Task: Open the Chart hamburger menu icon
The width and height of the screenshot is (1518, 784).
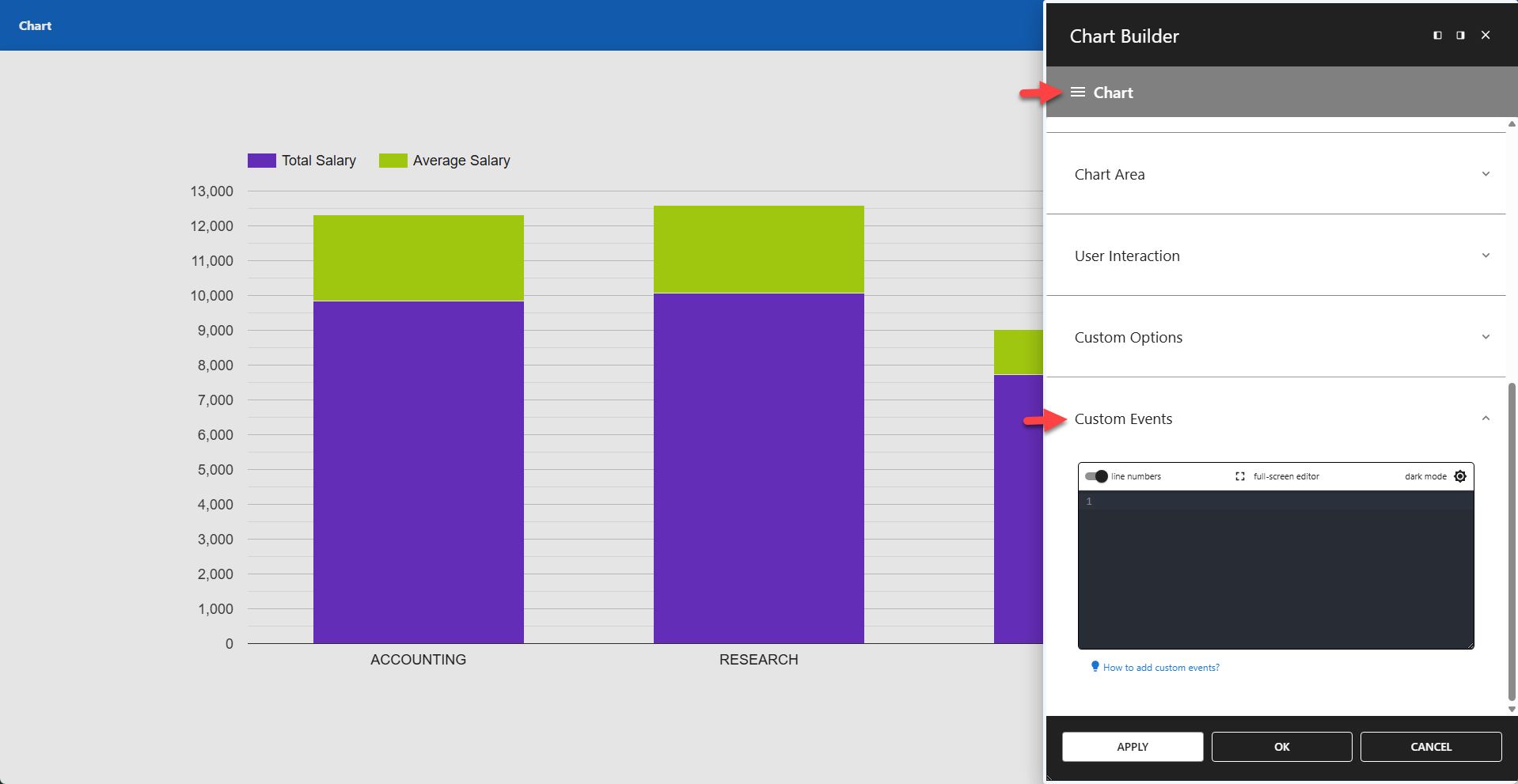Action: pyautogui.click(x=1077, y=92)
